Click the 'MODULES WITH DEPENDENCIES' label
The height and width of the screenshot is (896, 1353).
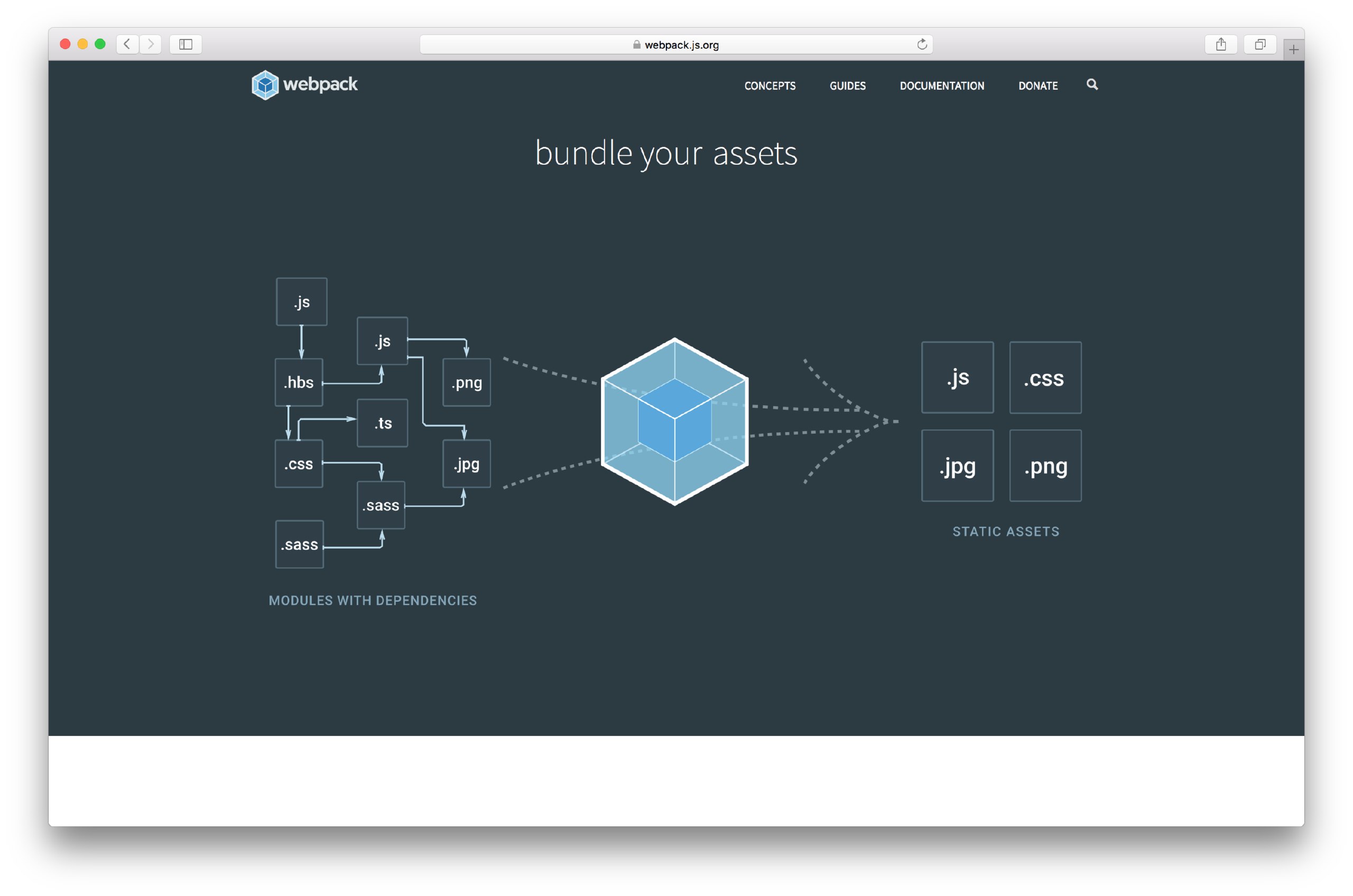click(x=373, y=601)
